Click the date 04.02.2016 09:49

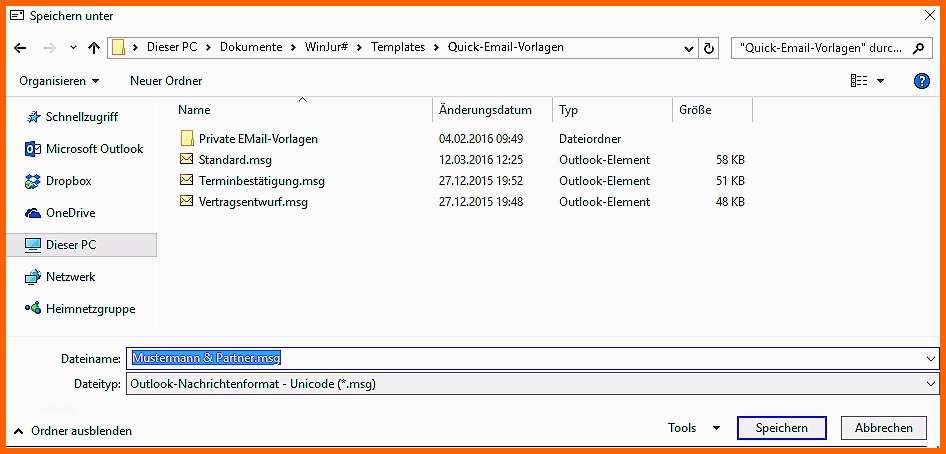tap(481, 139)
